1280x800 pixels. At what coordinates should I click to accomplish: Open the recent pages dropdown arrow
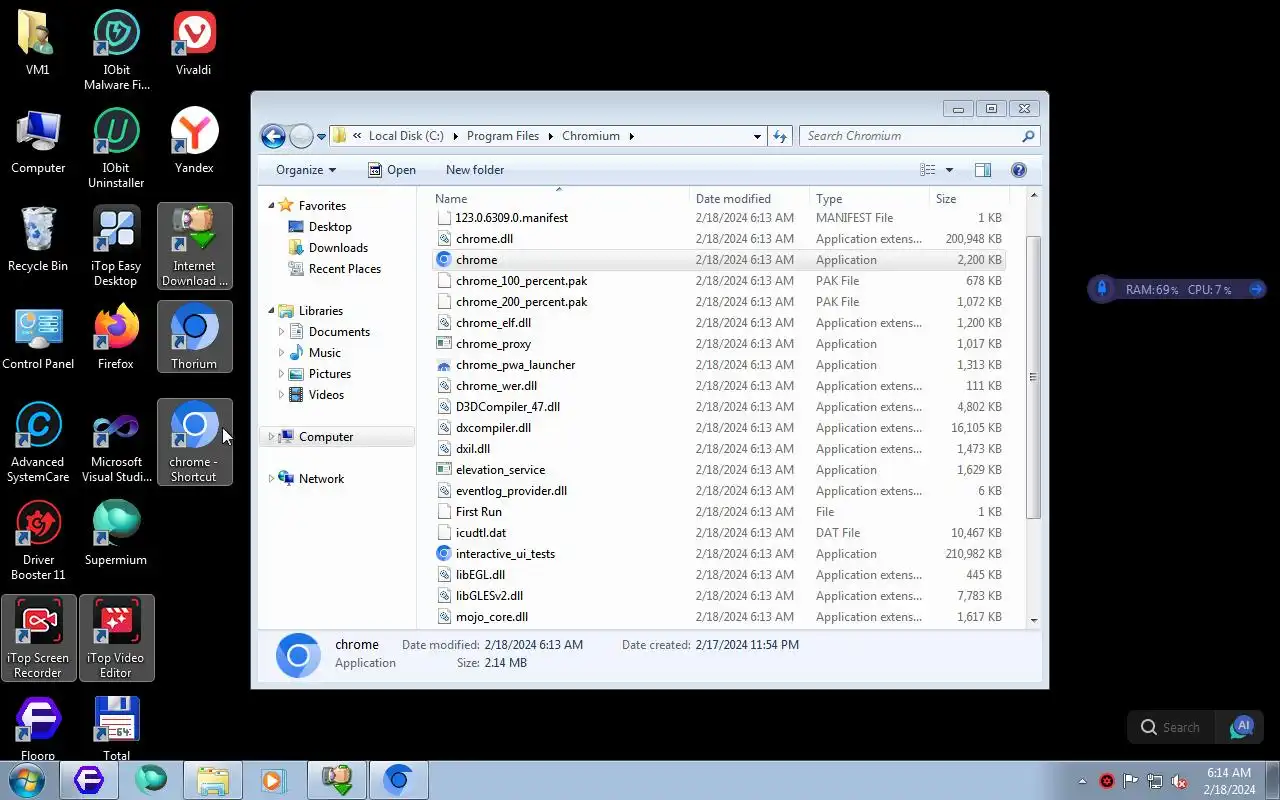[x=321, y=137]
